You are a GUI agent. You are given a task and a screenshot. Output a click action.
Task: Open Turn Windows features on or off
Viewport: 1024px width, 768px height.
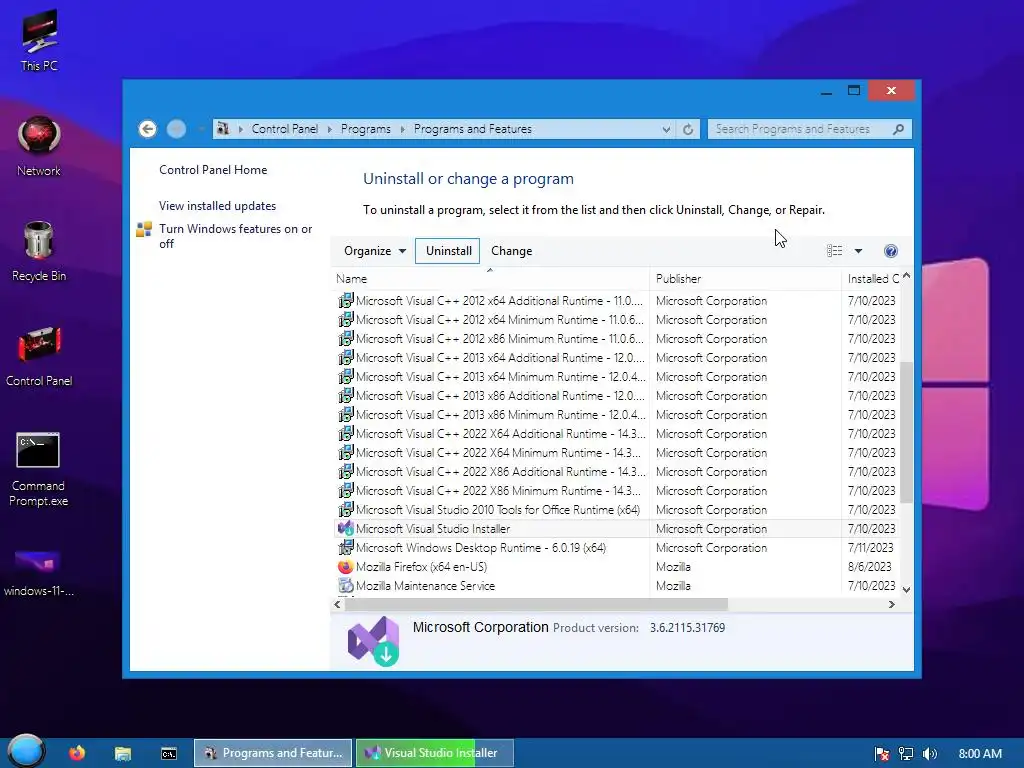(x=235, y=236)
